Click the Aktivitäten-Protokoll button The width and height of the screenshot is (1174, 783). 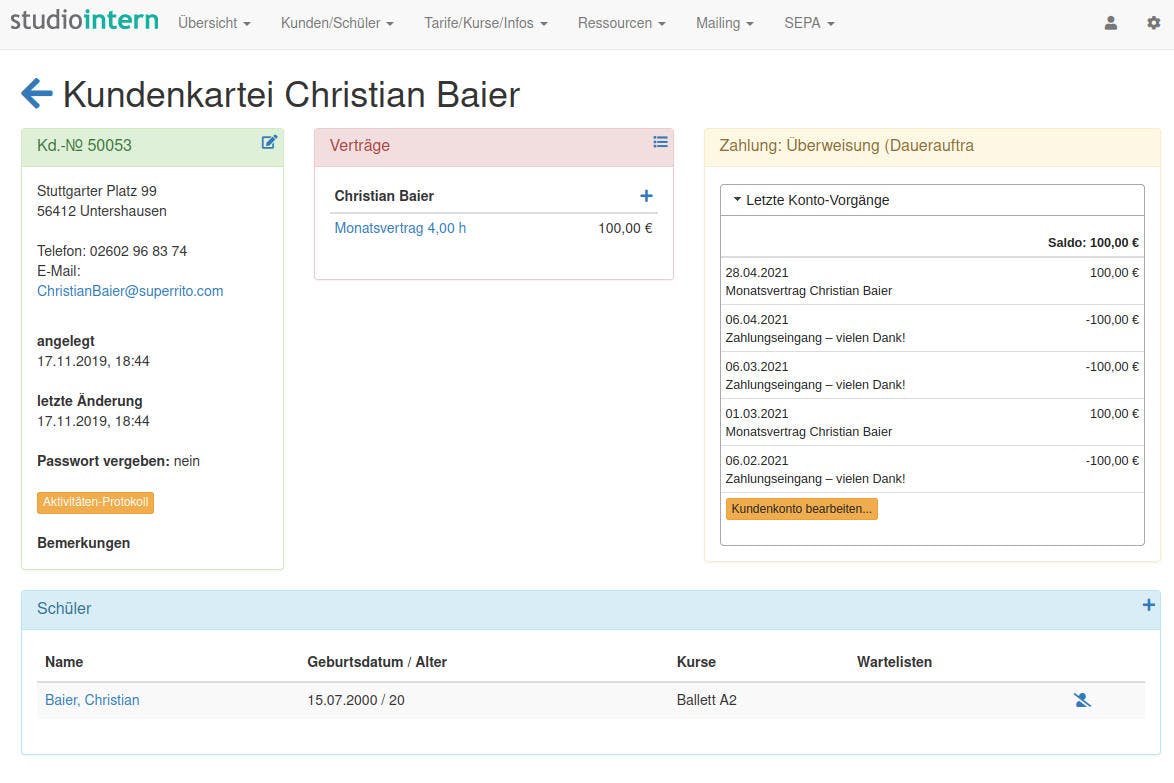pos(95,502)
